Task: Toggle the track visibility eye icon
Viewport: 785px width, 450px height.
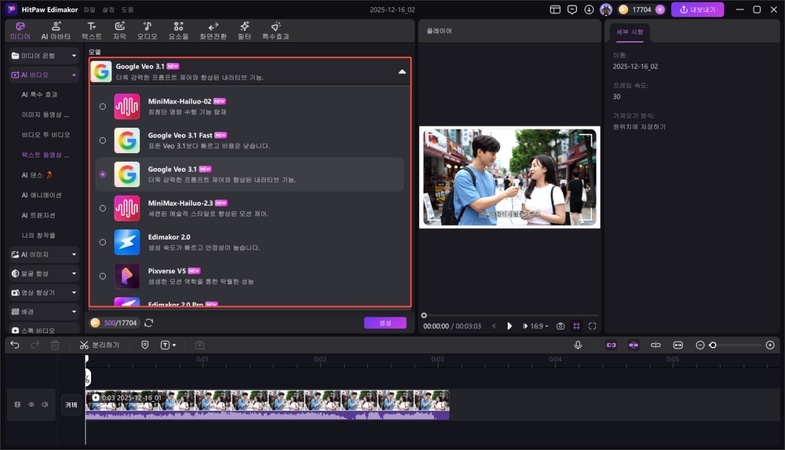Action: [x=31, y=404]
